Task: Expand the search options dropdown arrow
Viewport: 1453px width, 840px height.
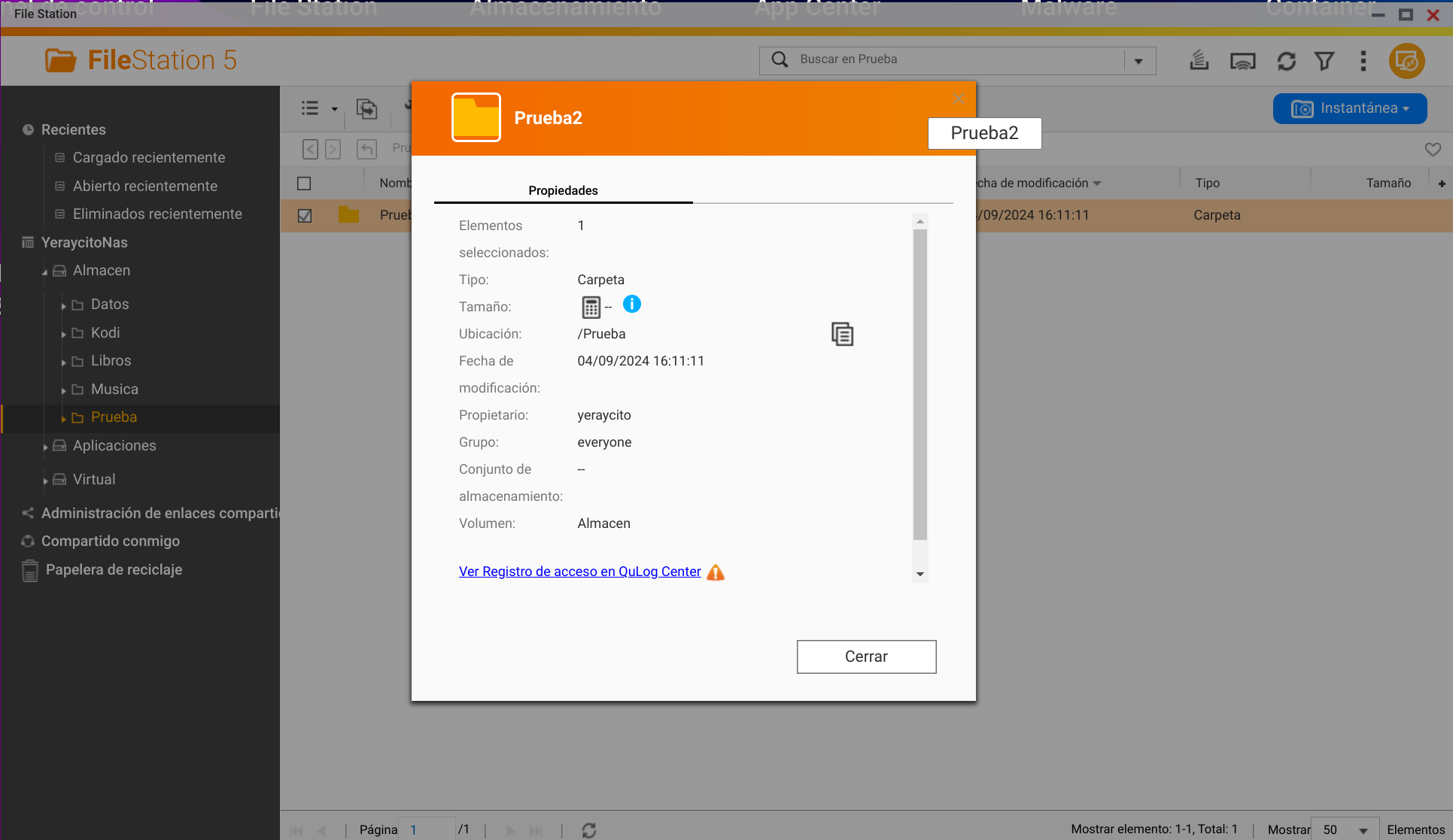Action: click(1139, 61)
